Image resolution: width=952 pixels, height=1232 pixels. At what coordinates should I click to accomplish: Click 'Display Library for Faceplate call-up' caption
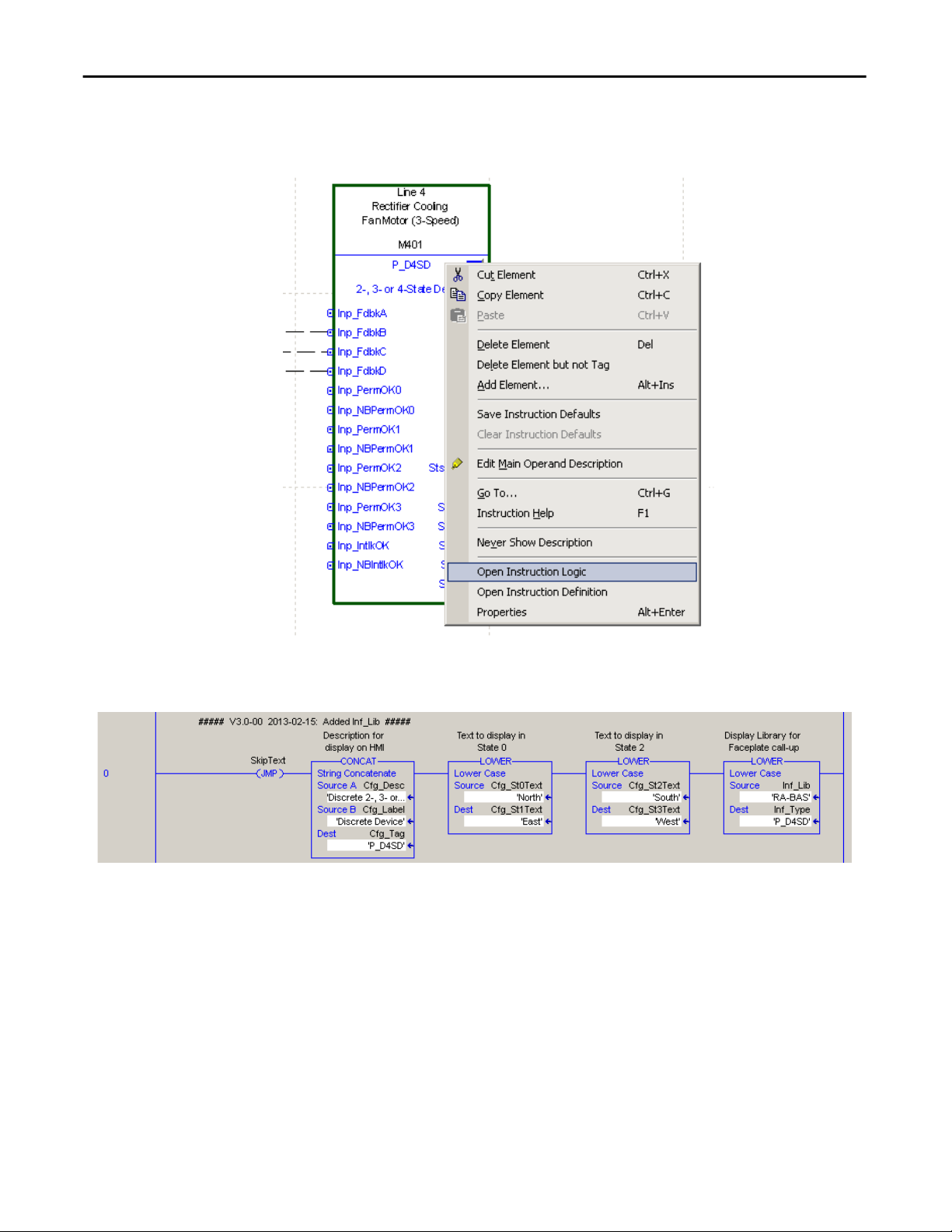coord(763,742)
